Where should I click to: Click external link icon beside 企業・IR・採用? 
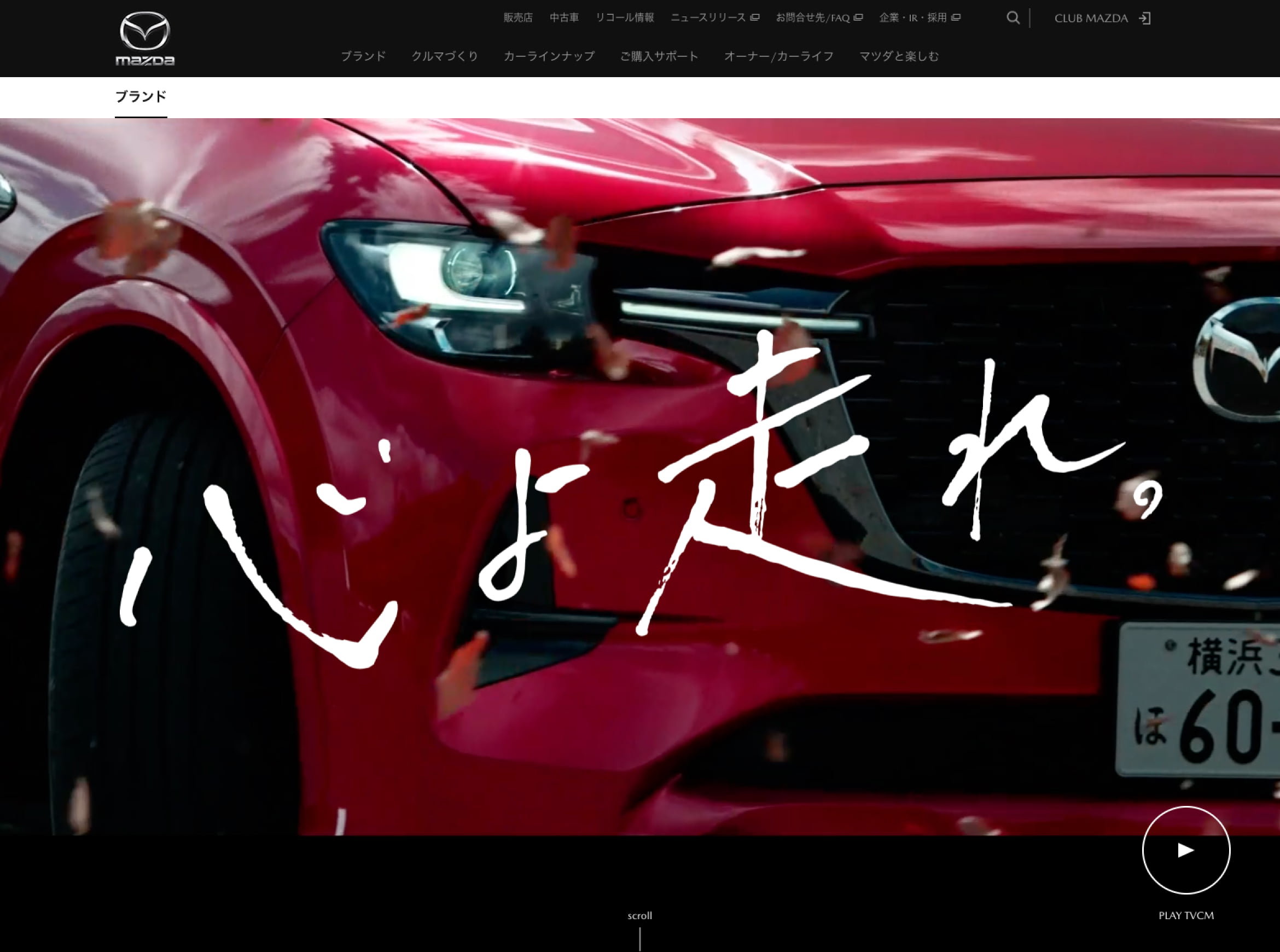[x=956, y=18]
